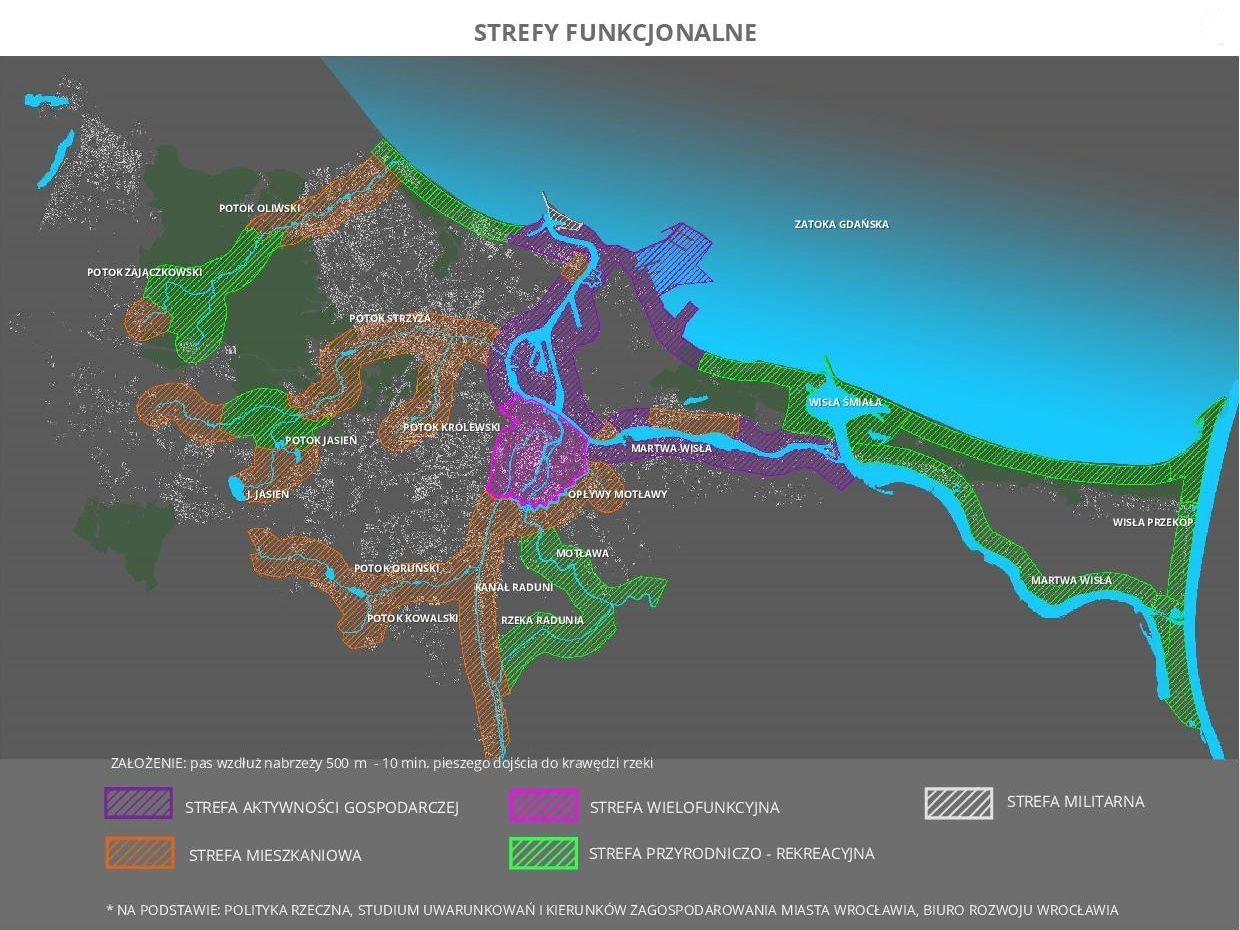Select the Potok Zajączkowski label
1240x930 pixels.
click(x=144, y=272)
